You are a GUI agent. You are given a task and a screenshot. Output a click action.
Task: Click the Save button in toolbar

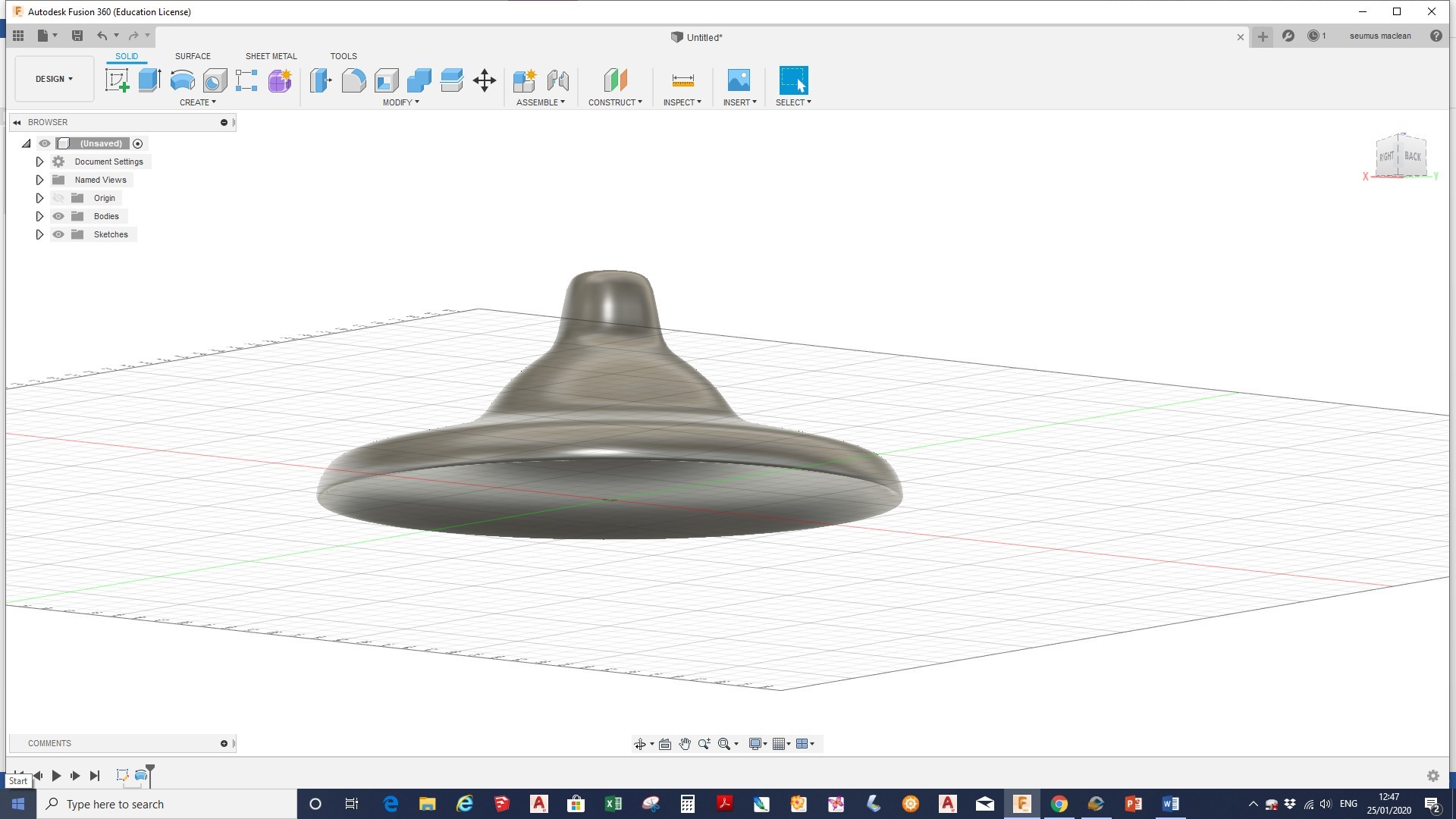(77, 36)
